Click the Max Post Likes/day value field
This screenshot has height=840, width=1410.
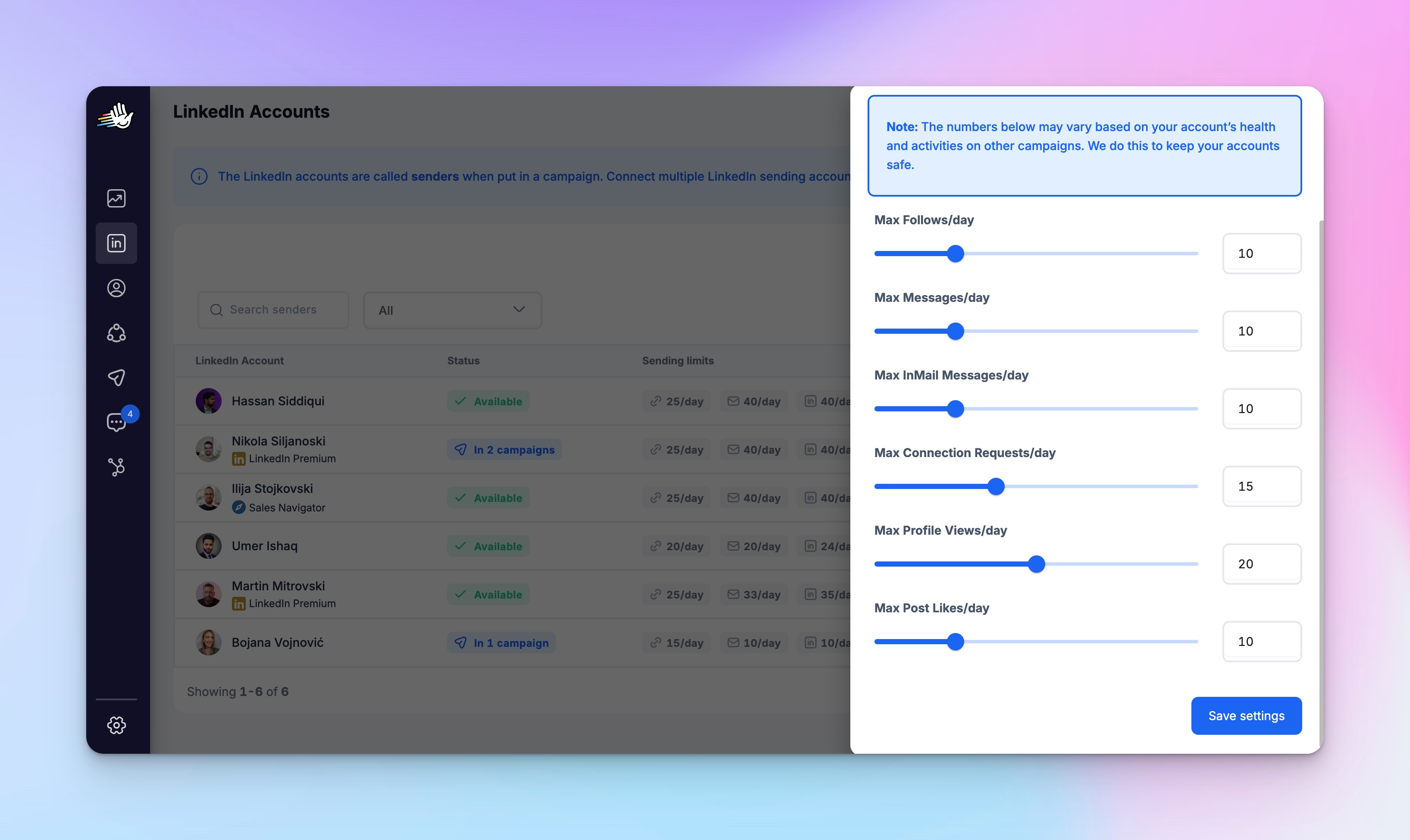click(x=1262, y=641)
